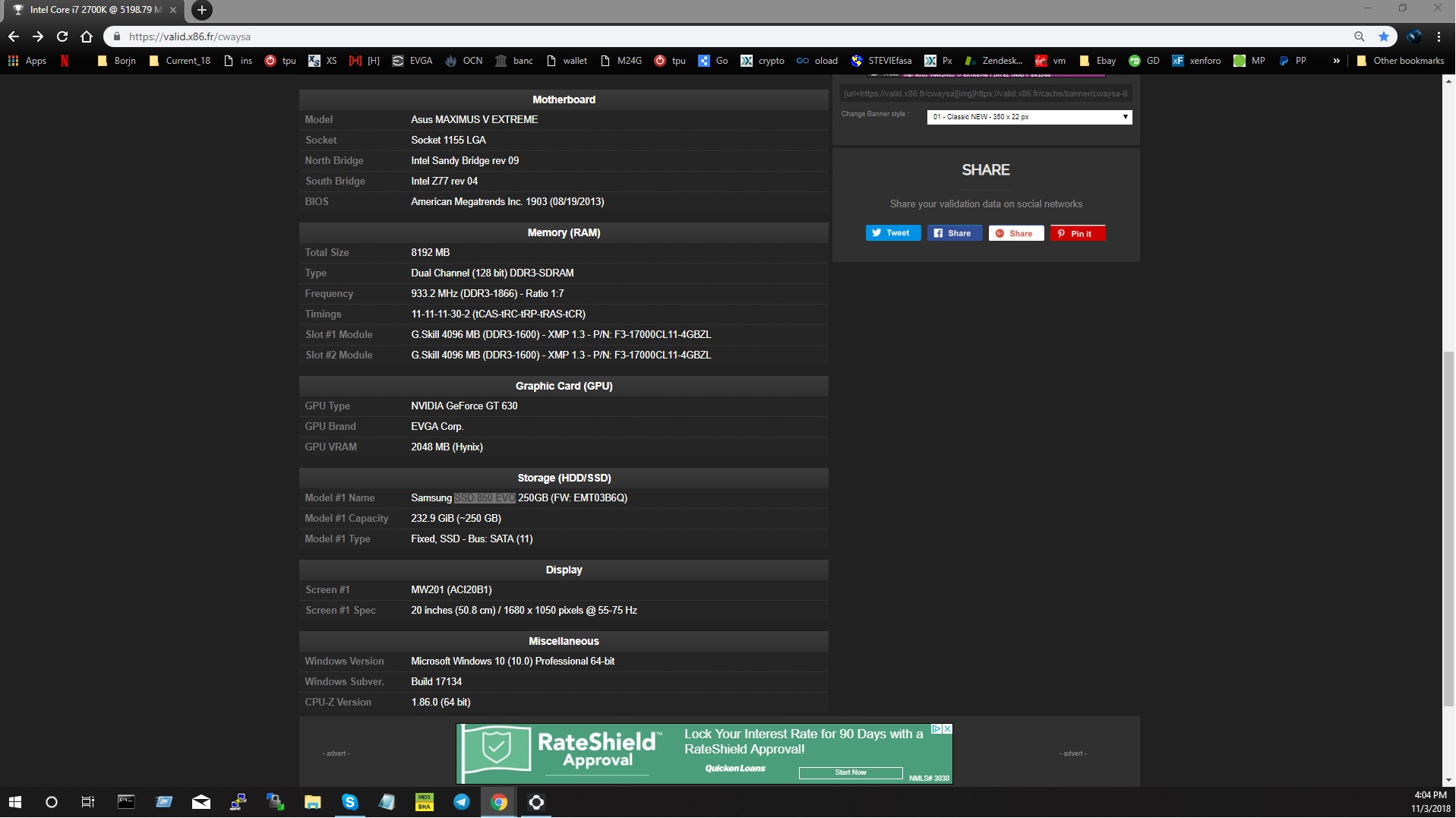Close the RateShield advertisement
This screenshot has height=818, width=1456.
click(947, 729)
